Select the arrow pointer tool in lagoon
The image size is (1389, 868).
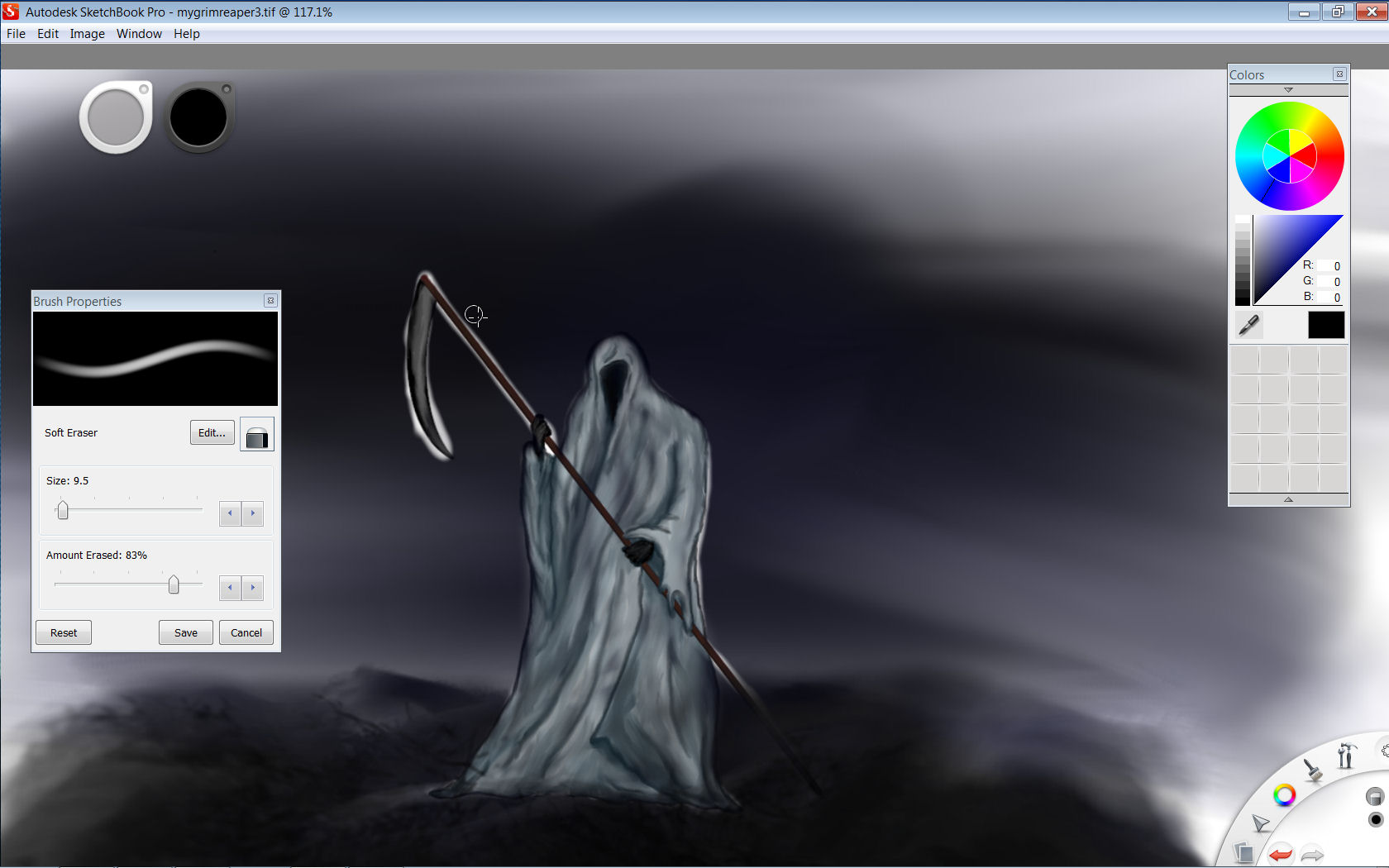pyautogui.click(x=1260, y=823)
